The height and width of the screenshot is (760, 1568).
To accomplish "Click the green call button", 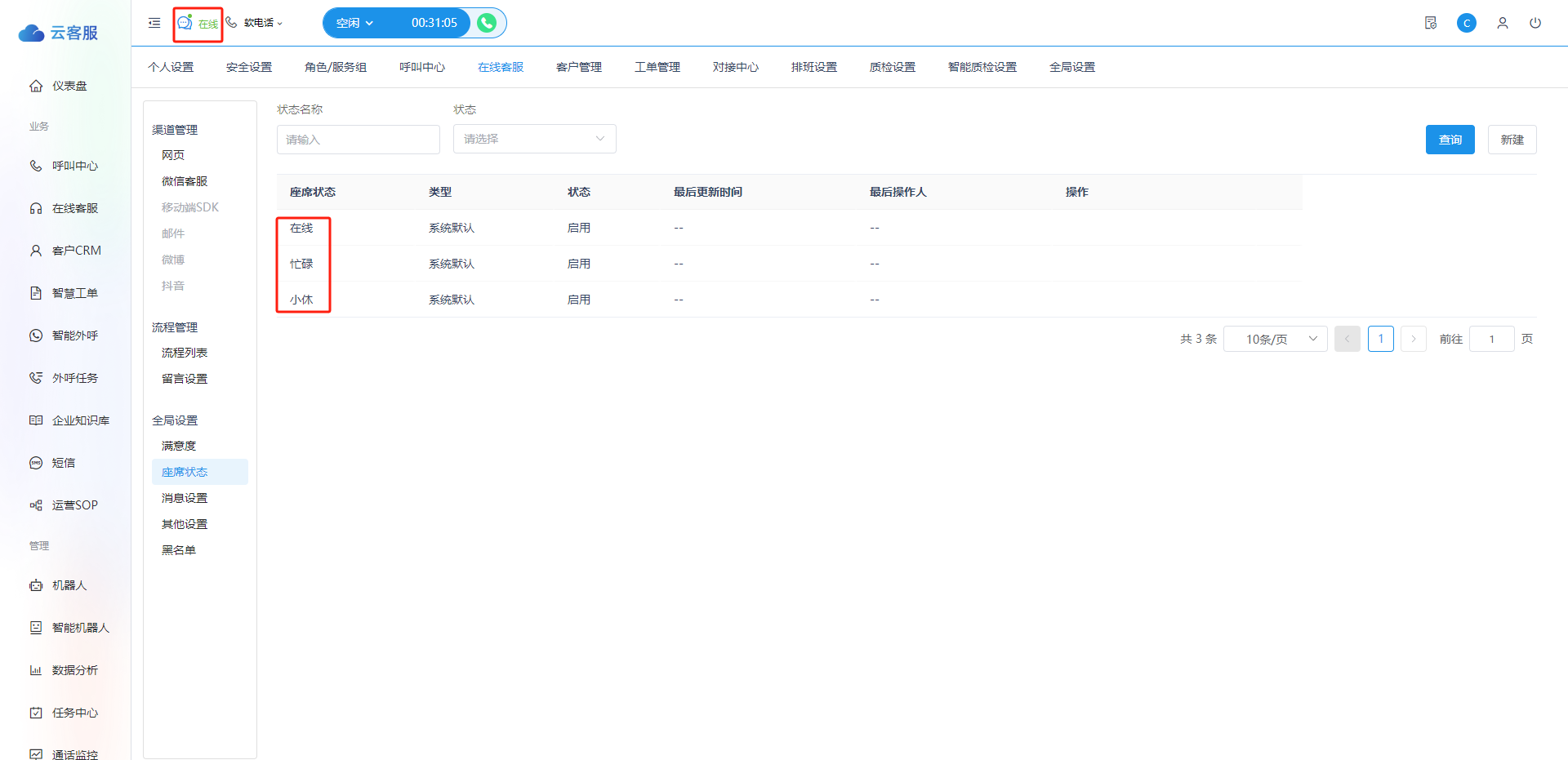I will (487, 23).
